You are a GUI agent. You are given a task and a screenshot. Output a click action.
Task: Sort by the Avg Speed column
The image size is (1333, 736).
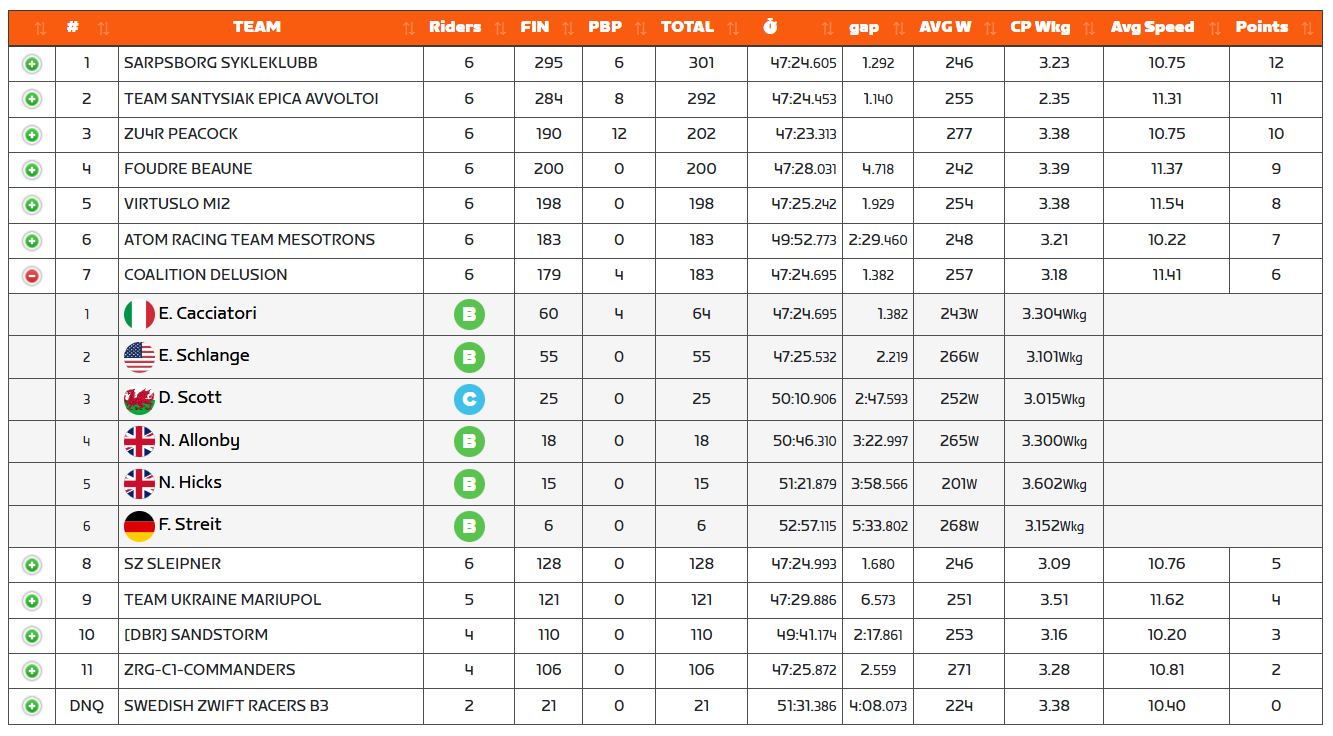point(1152,27)
